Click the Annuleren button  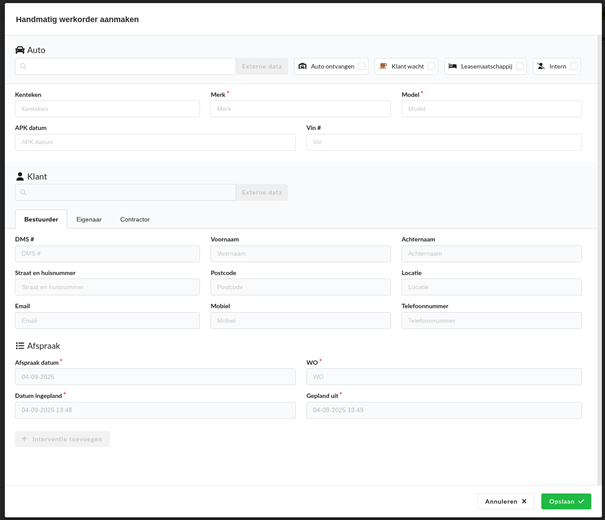505,501
